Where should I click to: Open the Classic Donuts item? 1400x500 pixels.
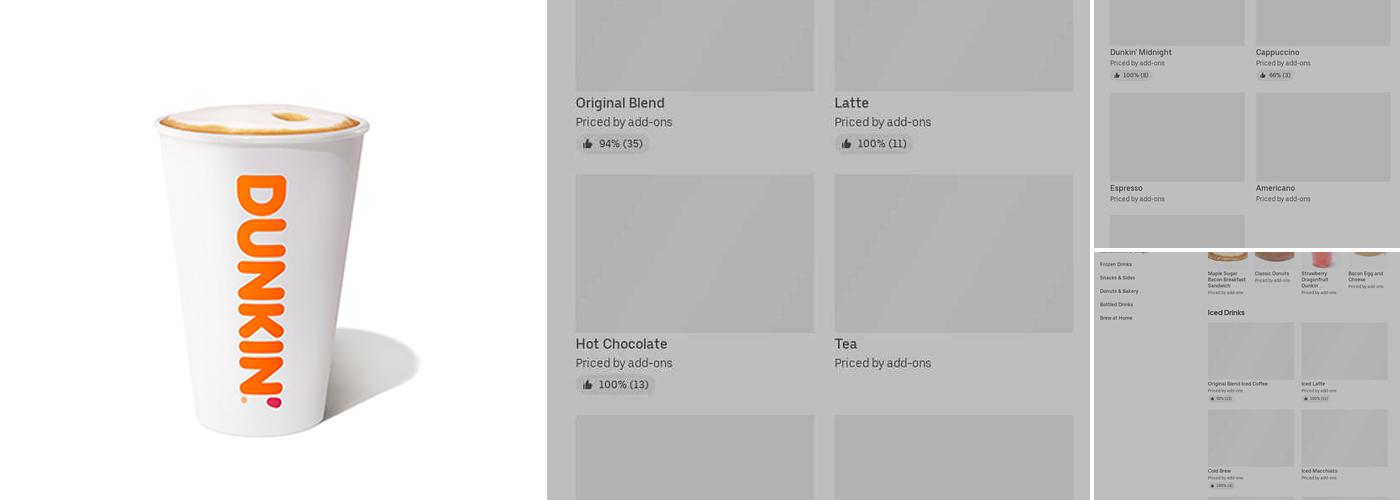coord(1272,273)
